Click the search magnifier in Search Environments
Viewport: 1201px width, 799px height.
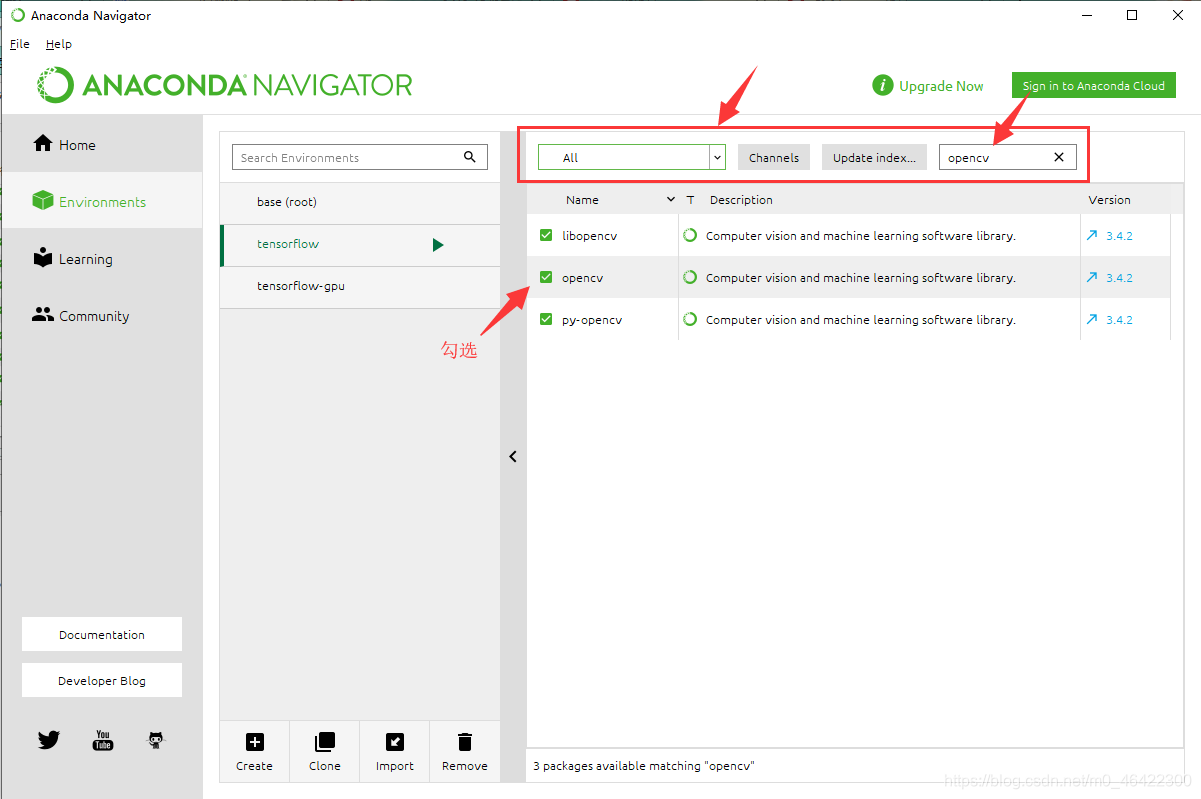pyautogui.click(x=470, y=157)
